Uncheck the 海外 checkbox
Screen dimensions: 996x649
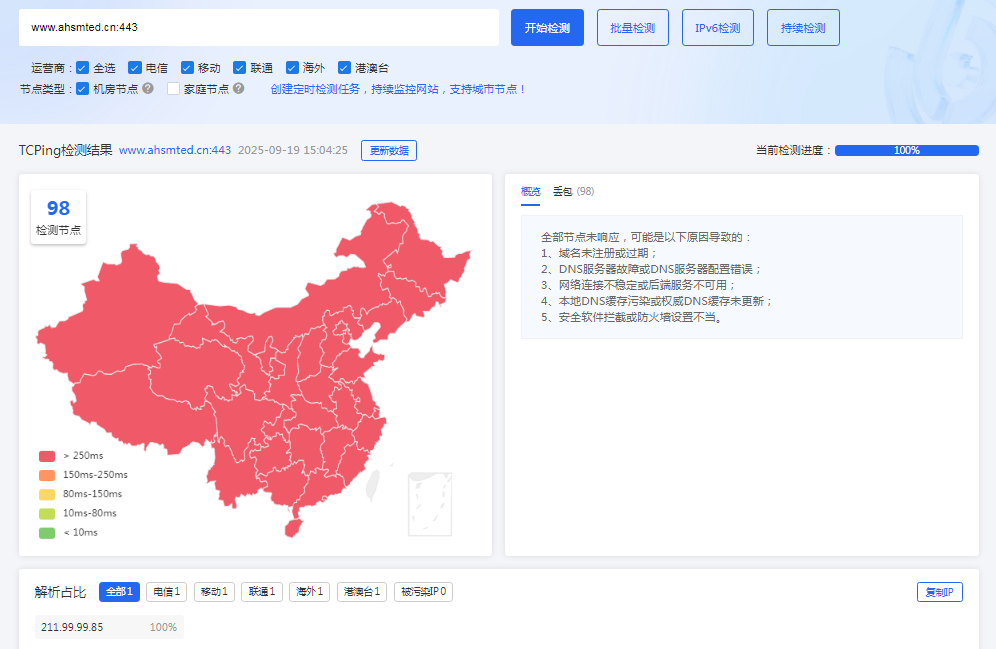click(x=293, y=68)
